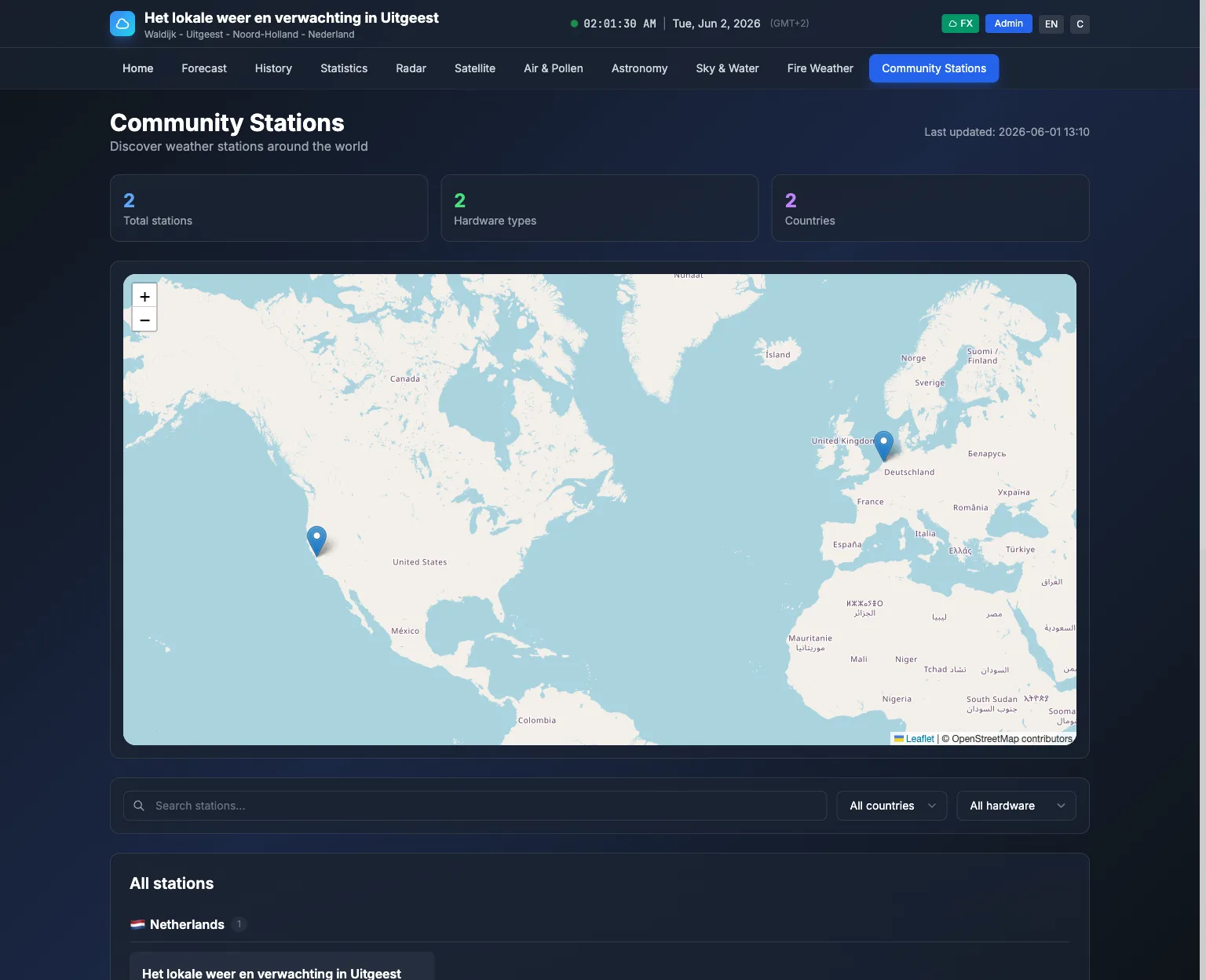Open the FX button
Viewport: 1206px width, 980px height.
click(960, 24)
